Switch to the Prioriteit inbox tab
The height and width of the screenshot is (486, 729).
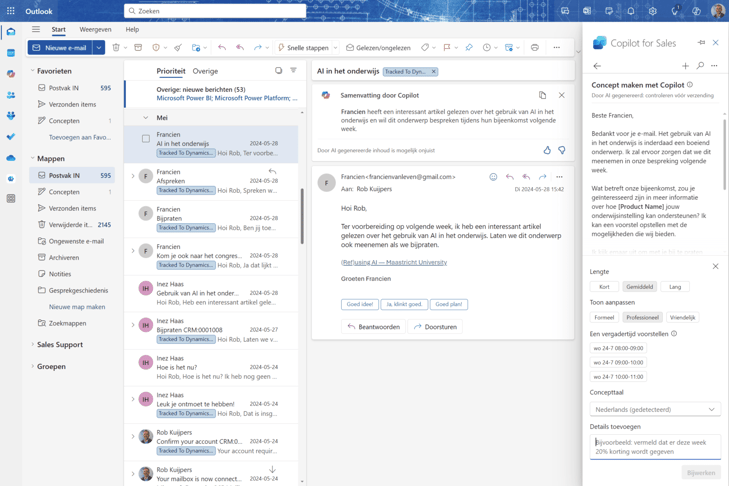[x=171, y=71]
